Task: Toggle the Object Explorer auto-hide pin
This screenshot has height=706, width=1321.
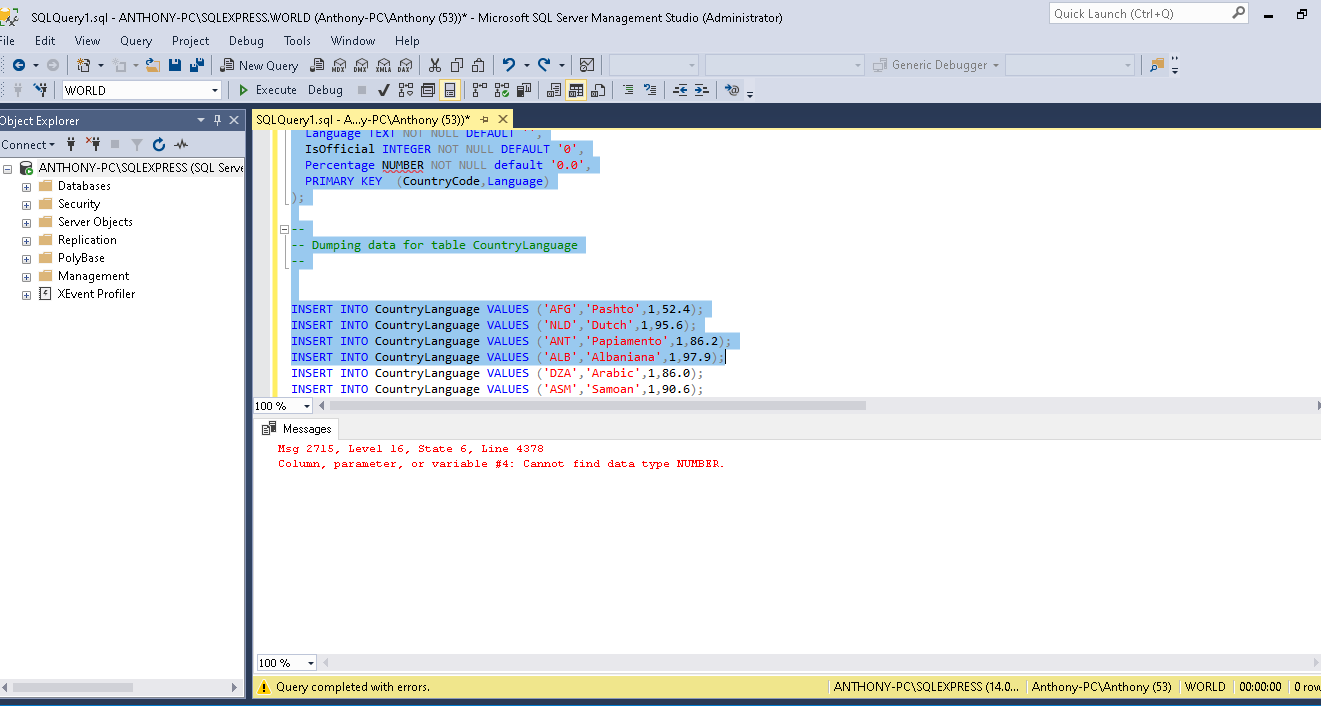Action: tap(217, 120)
